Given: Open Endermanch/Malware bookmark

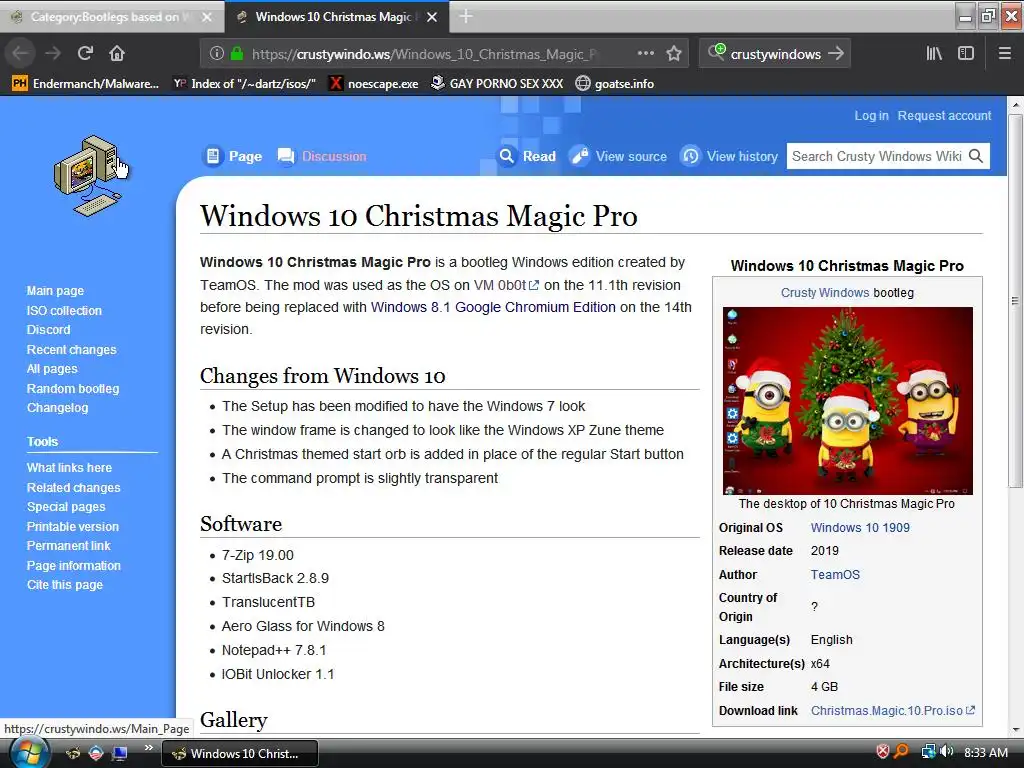Looking at the screenshot, I should coord(86,84).
